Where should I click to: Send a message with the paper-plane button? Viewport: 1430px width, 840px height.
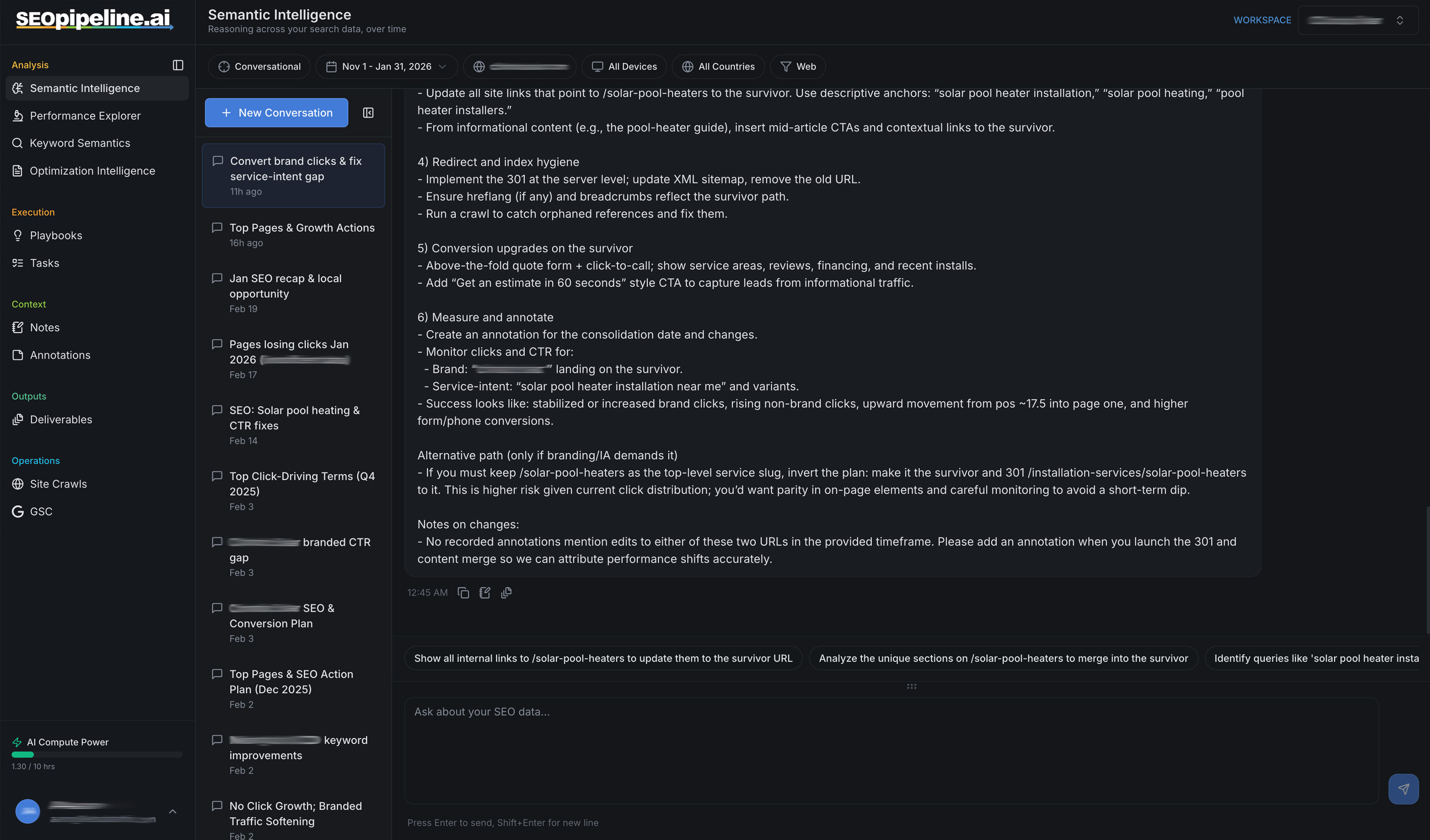pyautogui.click(x=1403, y=788)
